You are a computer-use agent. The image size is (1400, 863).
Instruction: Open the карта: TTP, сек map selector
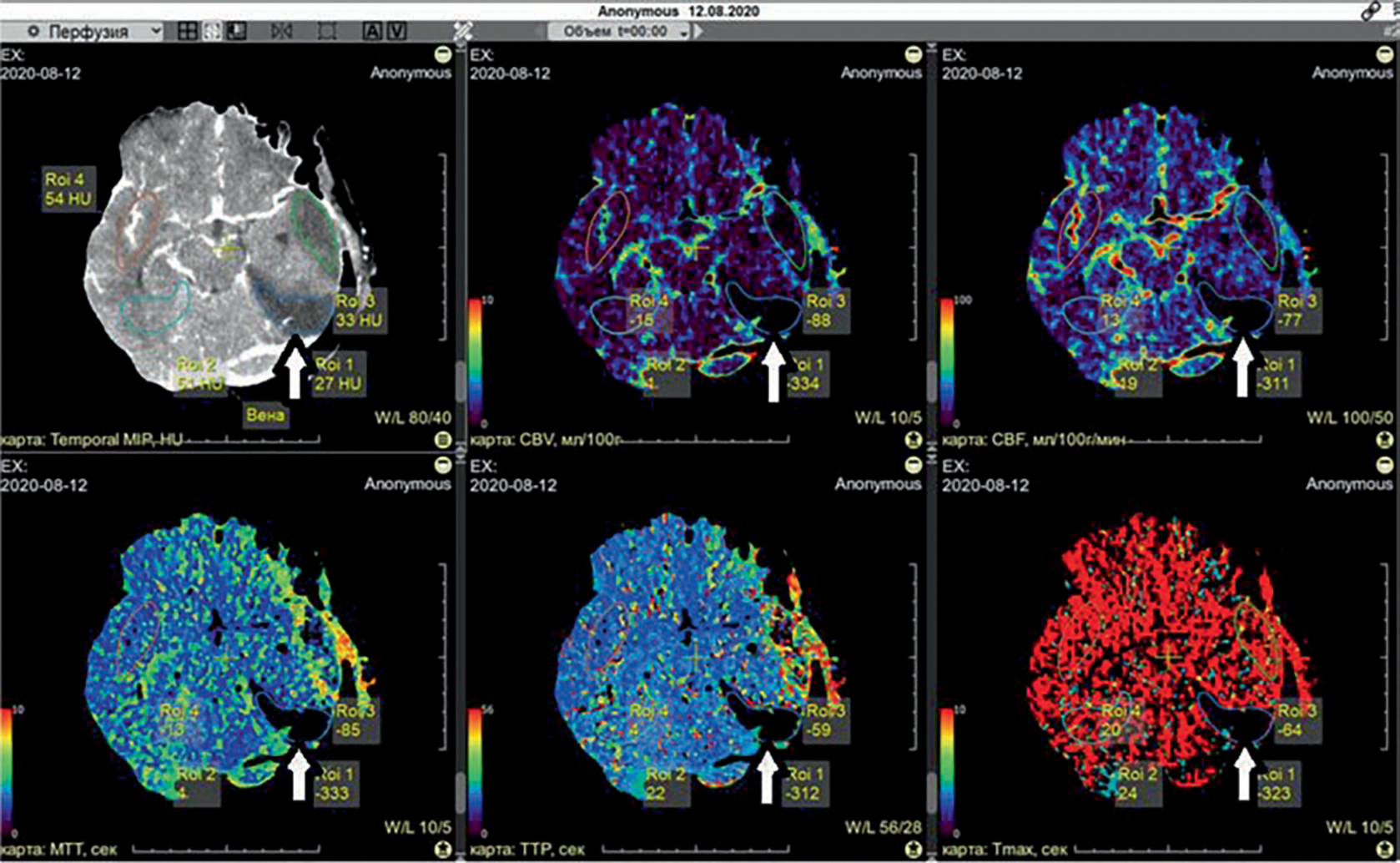pyautogui.click(x=528, y=850)
